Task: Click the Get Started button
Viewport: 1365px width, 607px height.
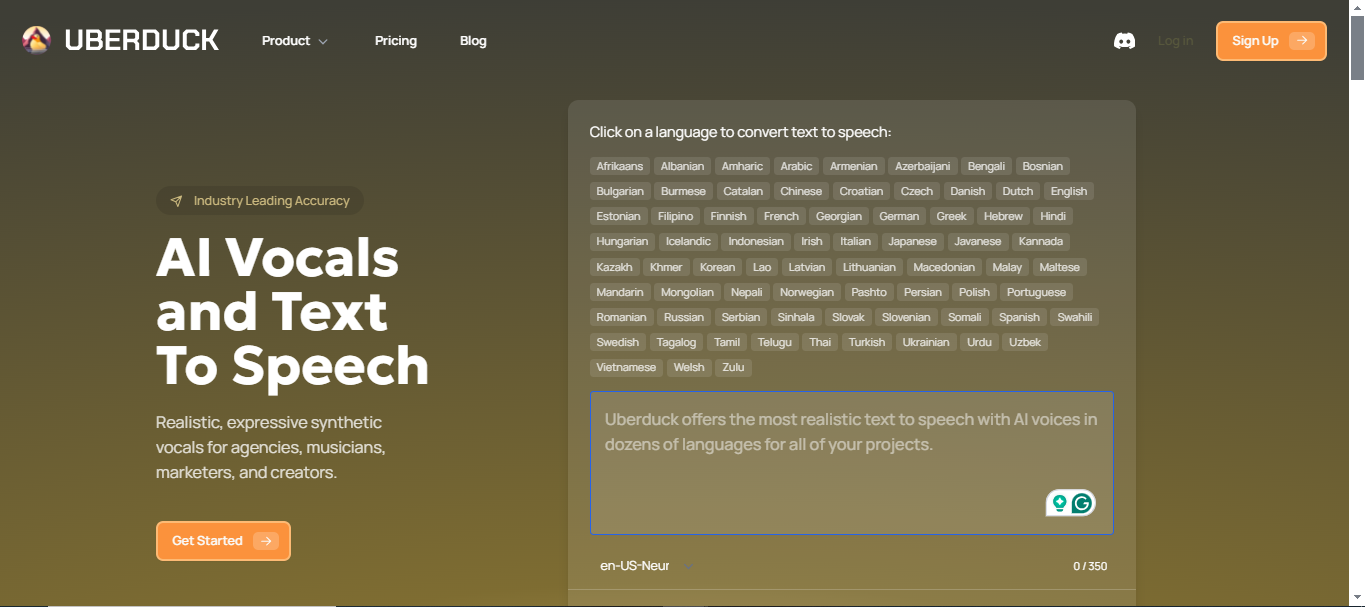Action: pos(223,541)
